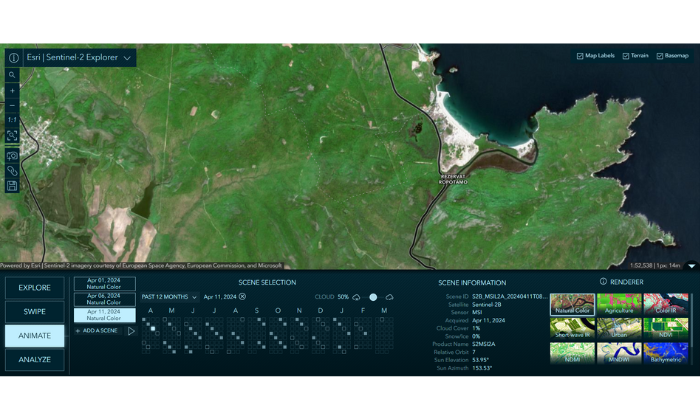
Task: Open the ANALYZE mode
Action: (34, 360)
